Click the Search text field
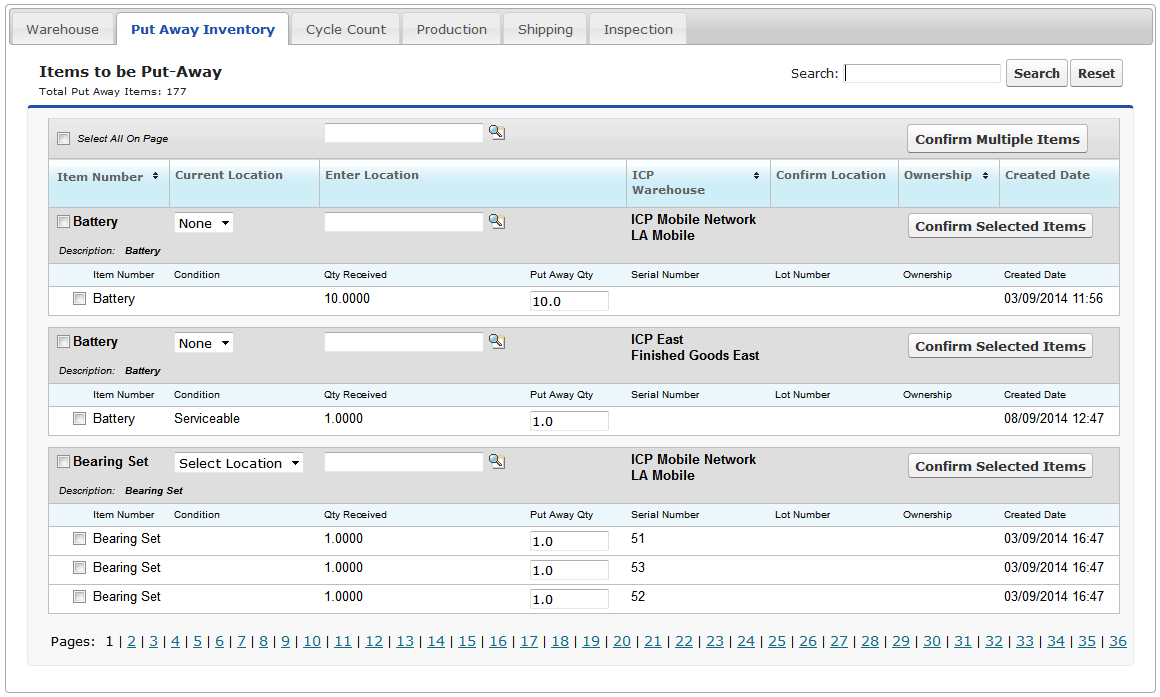The image size is (1160, 697). tap(922, 73)
